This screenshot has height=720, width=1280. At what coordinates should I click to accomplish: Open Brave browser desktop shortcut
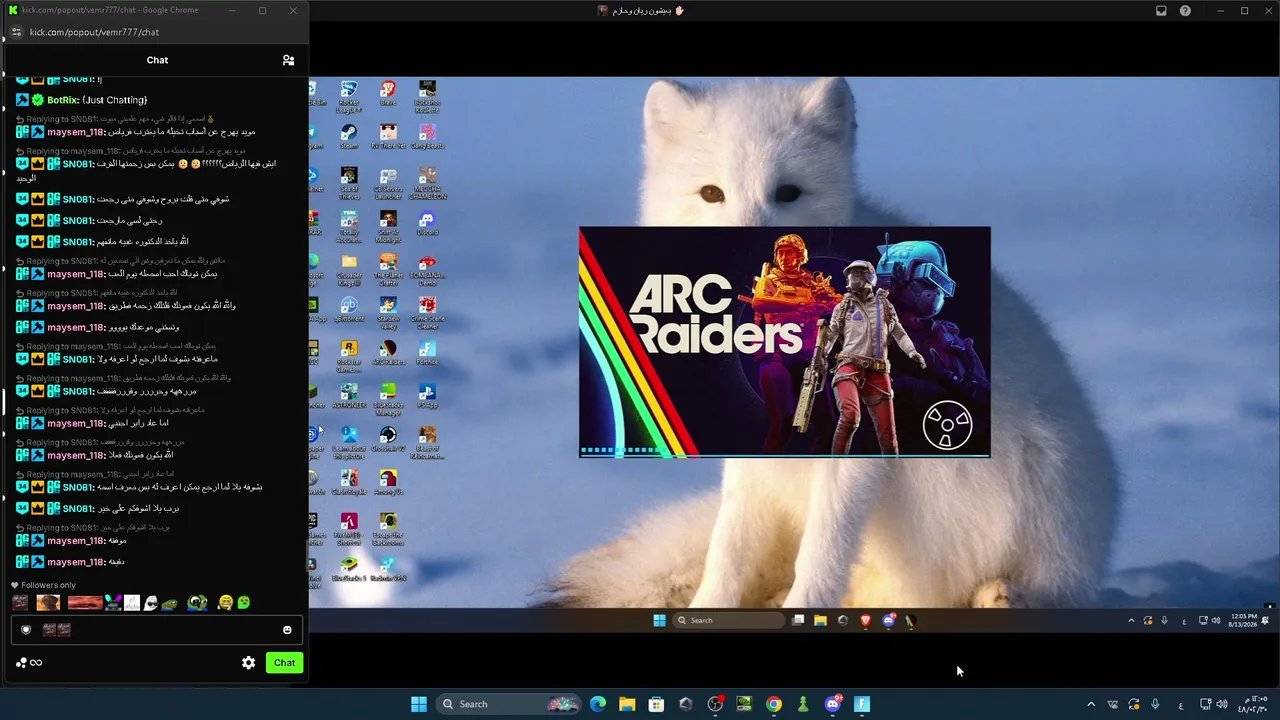388,93
